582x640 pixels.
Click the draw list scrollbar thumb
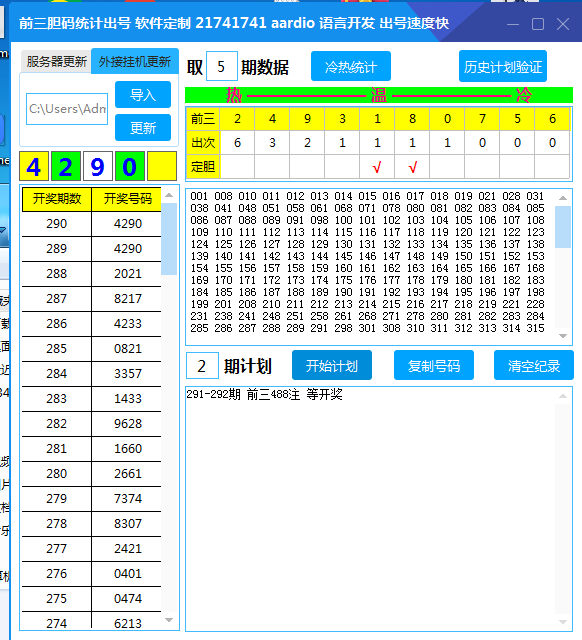(x=169, y=239)
